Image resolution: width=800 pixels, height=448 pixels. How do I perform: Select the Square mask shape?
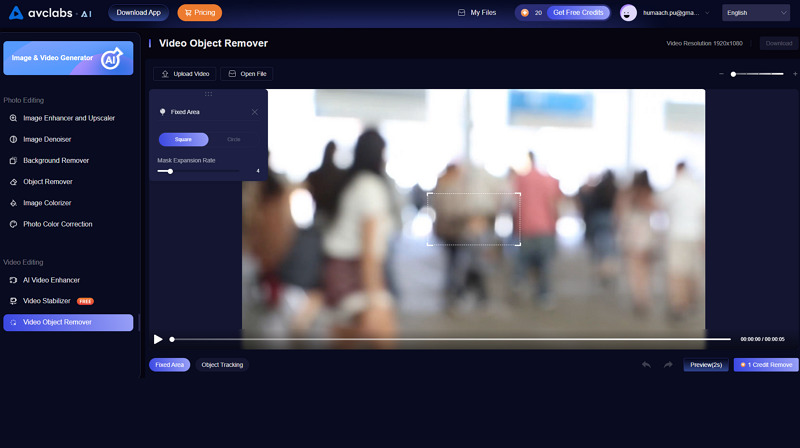click(183, 139)
